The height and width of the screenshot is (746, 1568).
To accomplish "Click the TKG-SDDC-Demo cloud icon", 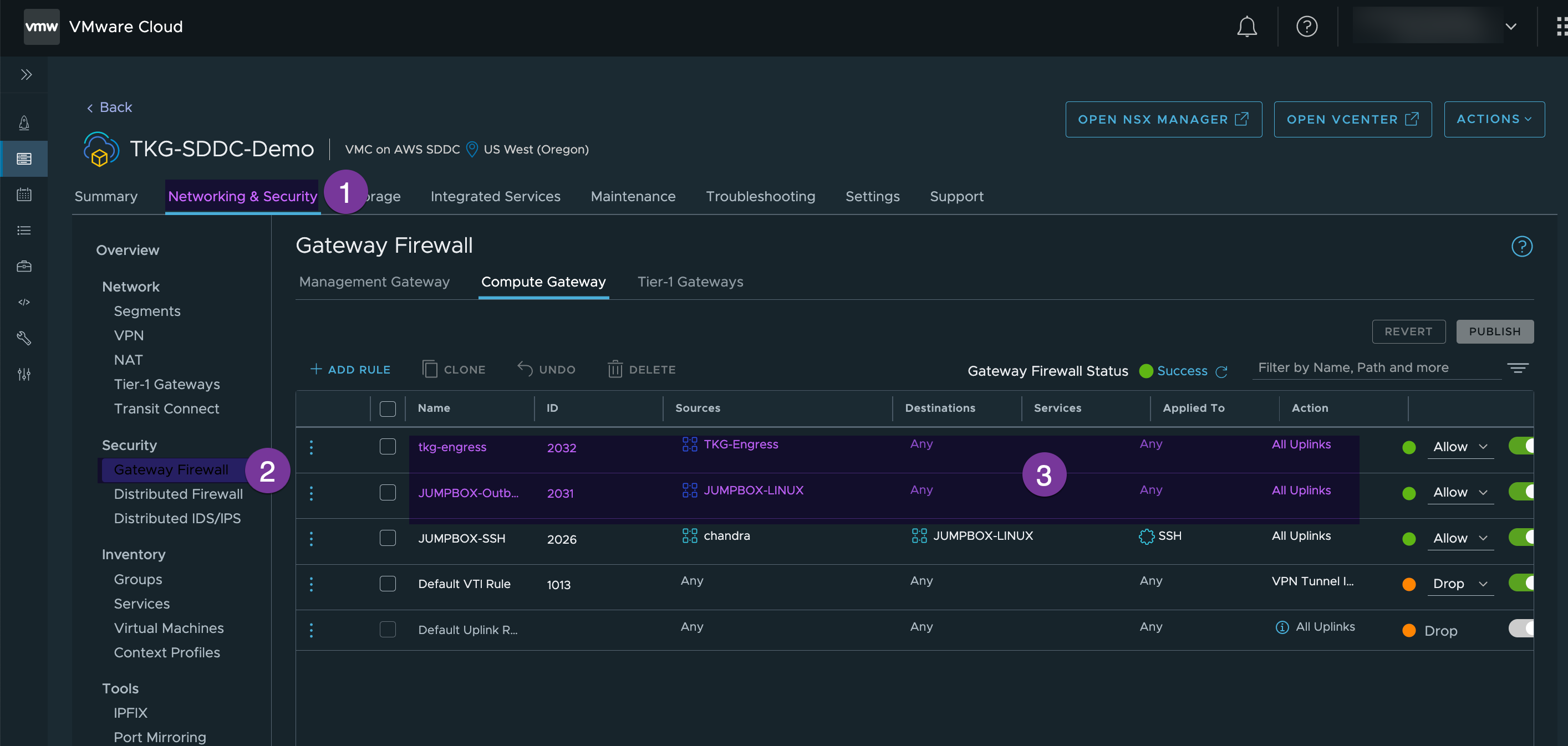I will pyautogui.click(x=100, y=149).
